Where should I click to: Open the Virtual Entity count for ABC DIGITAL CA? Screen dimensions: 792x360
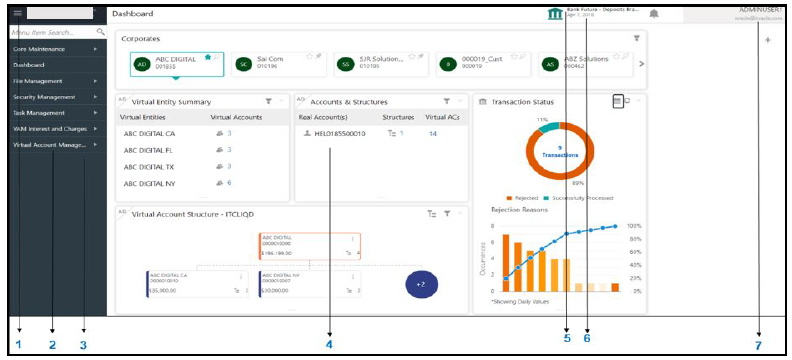229,134
